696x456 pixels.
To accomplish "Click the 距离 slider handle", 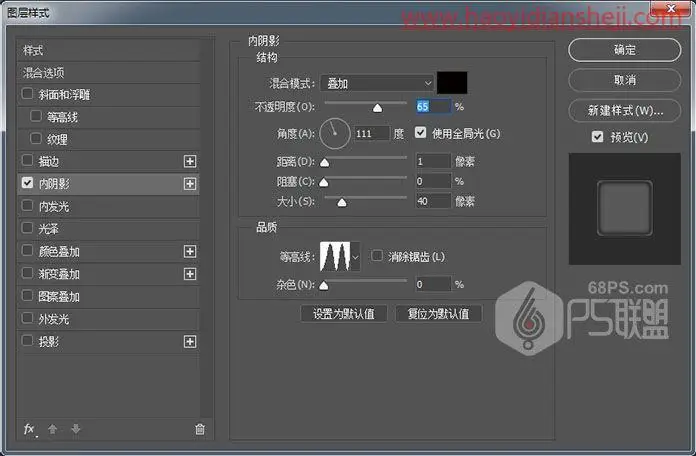I will click(325, 163).
